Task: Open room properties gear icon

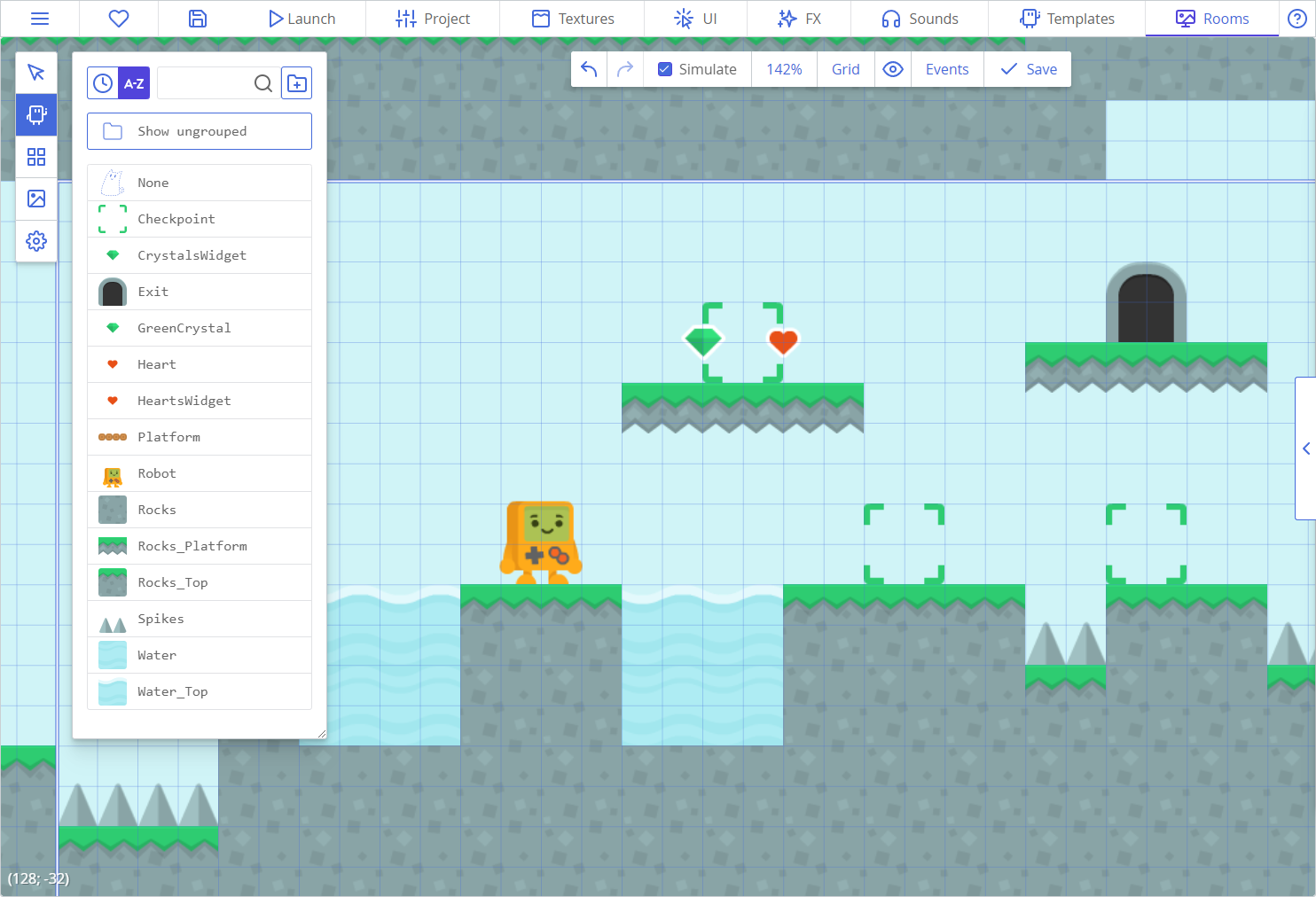Action: [x=36, y=241]
